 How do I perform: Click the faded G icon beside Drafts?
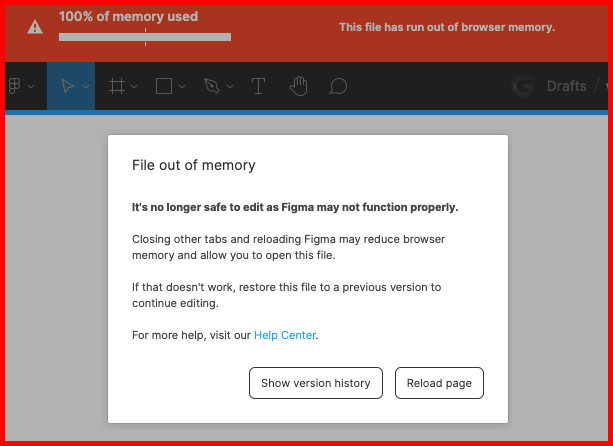coord(522,86)
